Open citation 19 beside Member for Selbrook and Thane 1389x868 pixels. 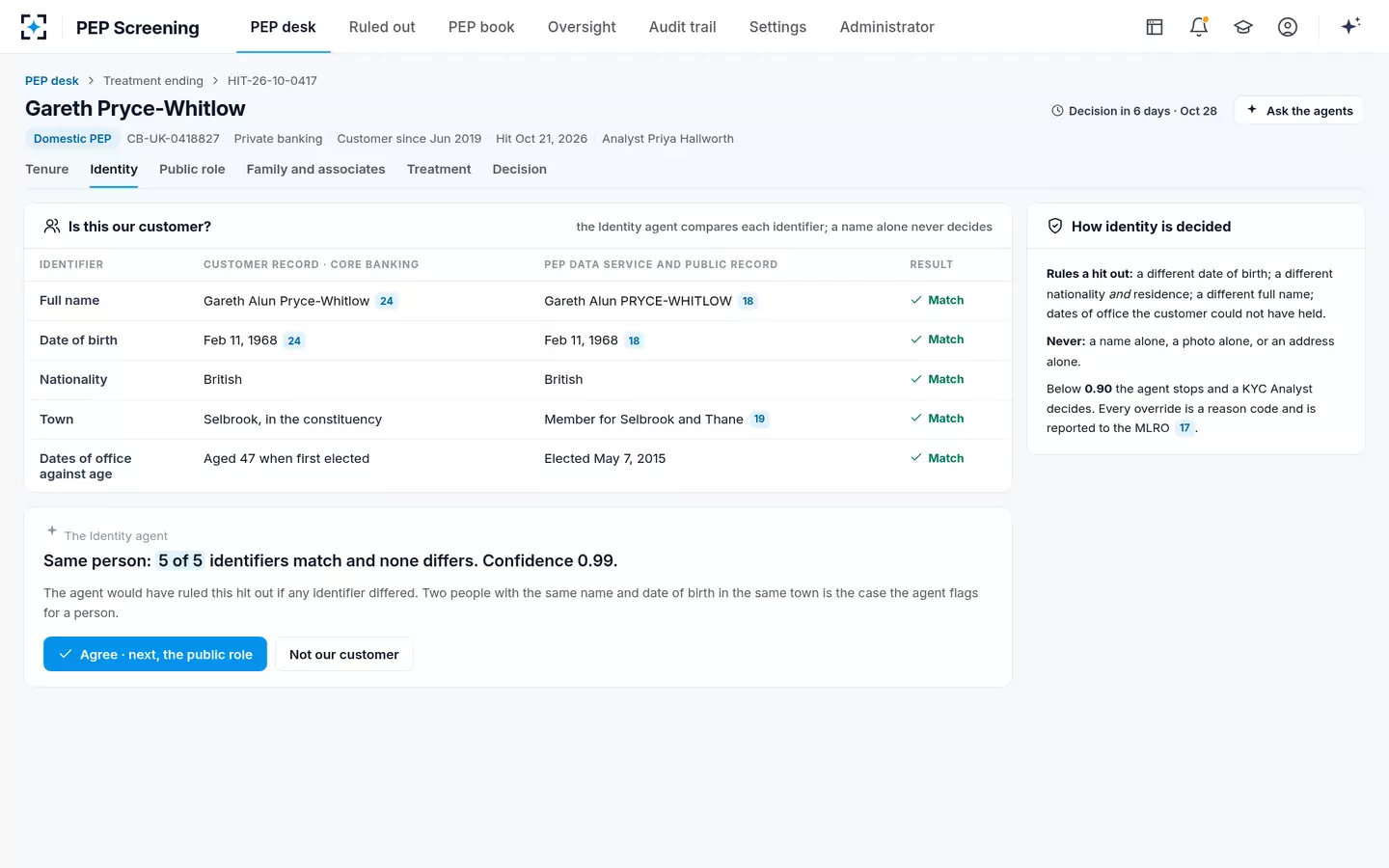tap(759, 420)
